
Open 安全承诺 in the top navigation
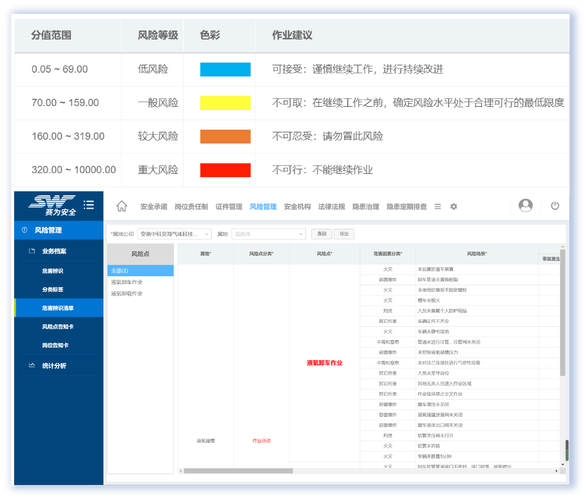coord(153,207)
